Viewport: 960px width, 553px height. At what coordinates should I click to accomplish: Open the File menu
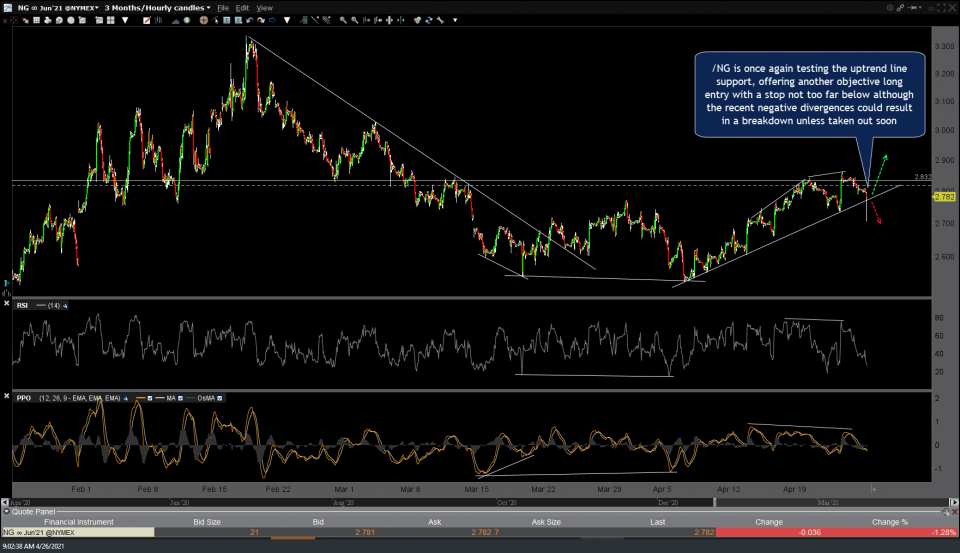coord(226,7)
